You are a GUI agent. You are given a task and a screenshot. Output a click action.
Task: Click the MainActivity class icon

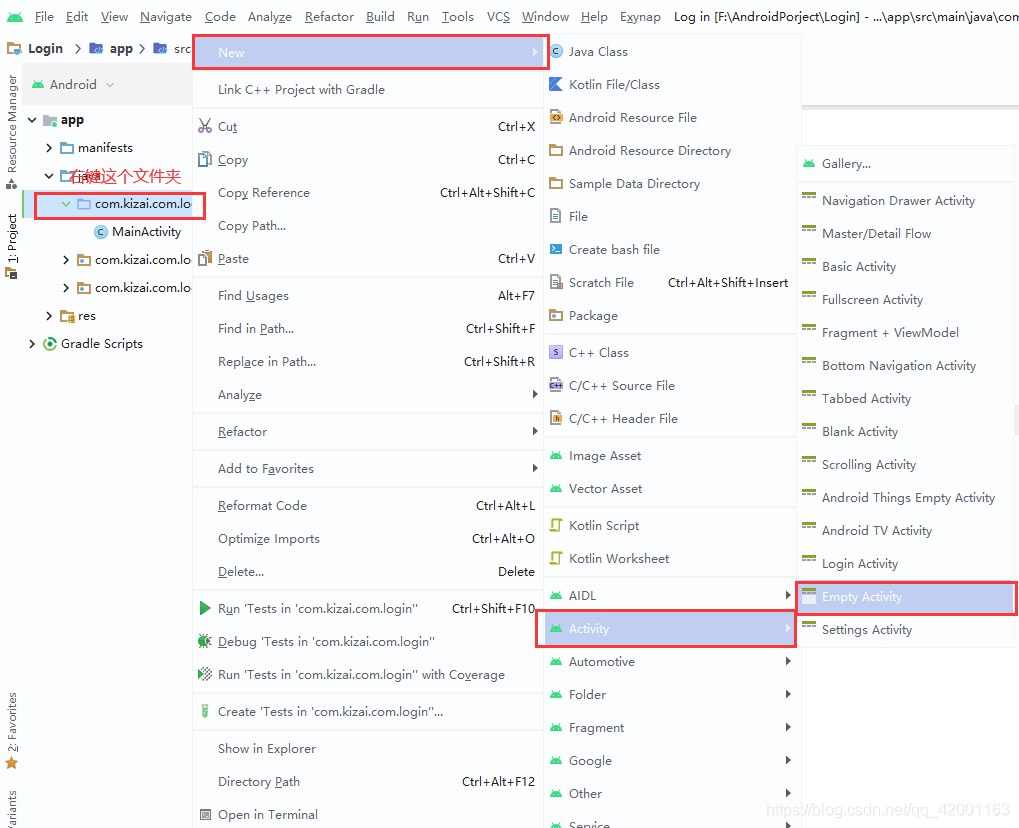(101, 232)
